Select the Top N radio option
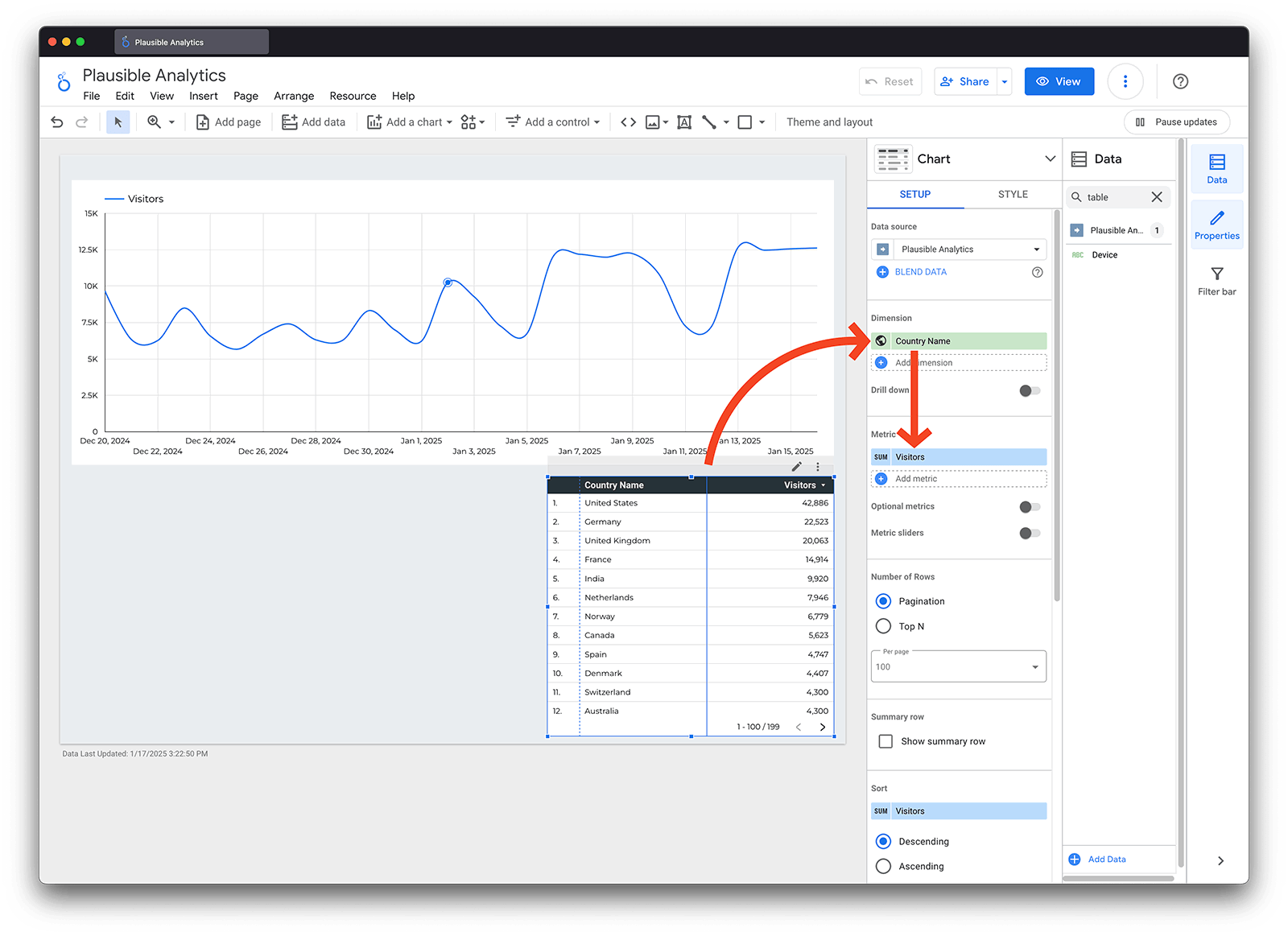 (883, 626)
